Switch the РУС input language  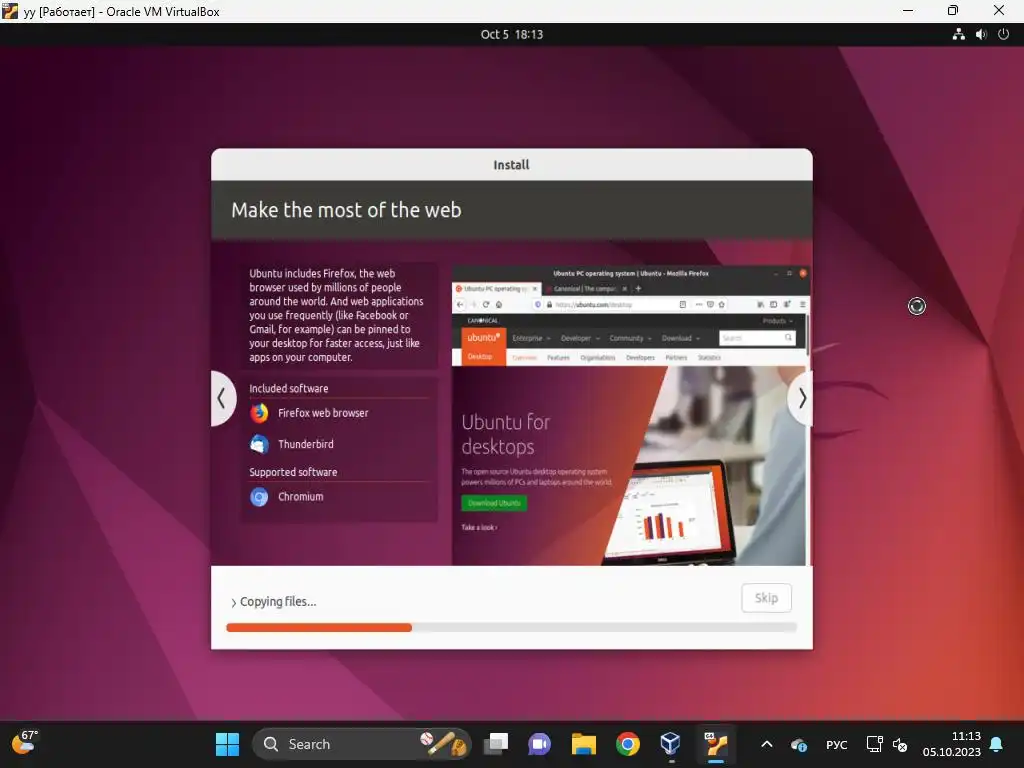(x=837, y=744)
